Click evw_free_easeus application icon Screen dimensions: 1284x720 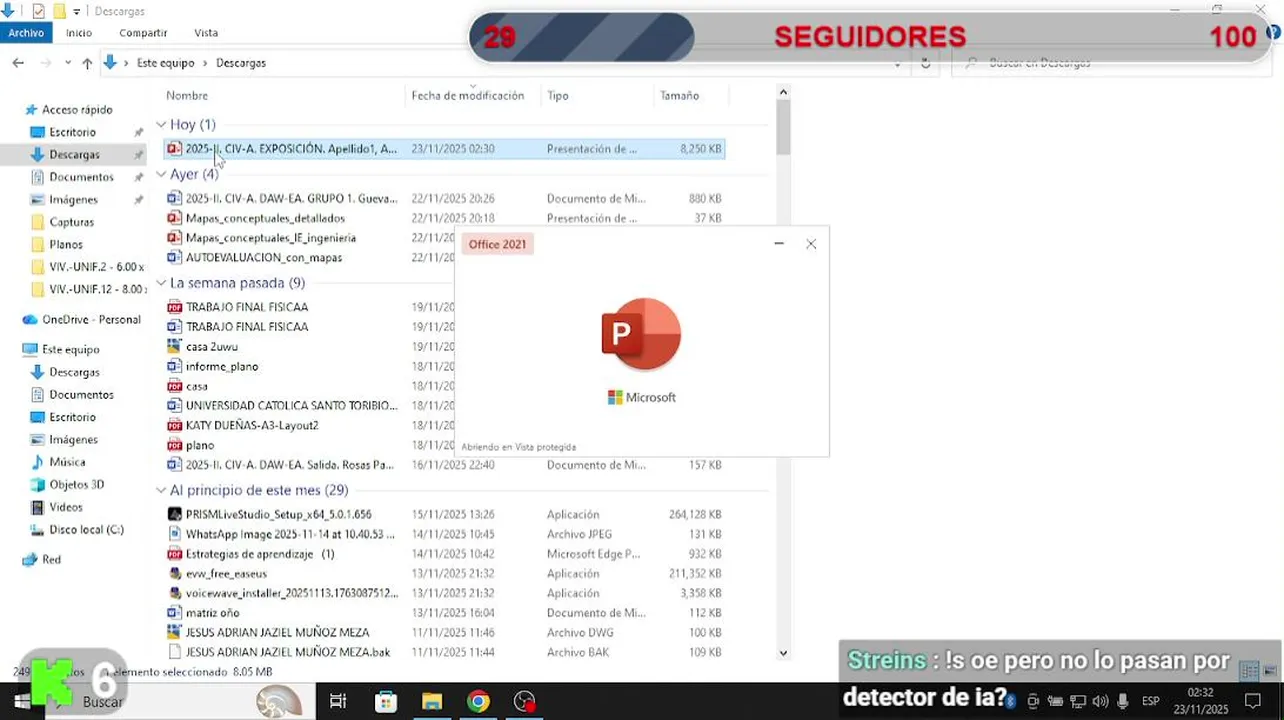(174, 574)
